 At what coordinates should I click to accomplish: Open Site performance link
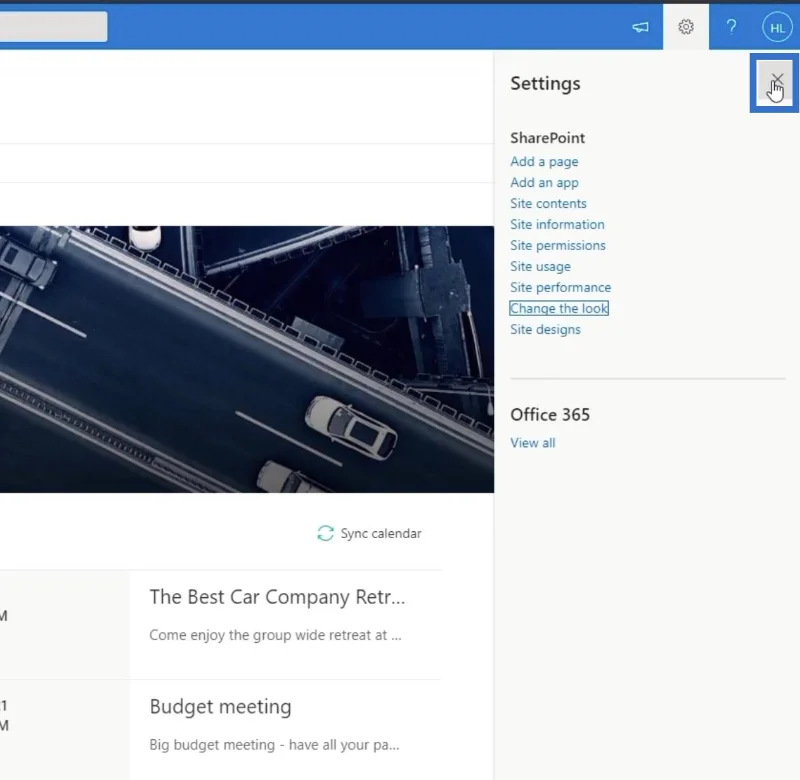click(560, 287)
